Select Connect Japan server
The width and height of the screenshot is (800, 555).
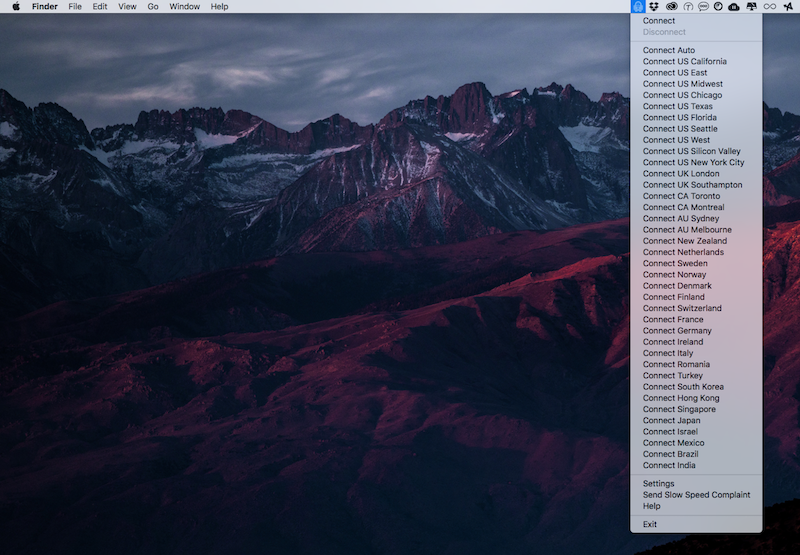[671, 420]
